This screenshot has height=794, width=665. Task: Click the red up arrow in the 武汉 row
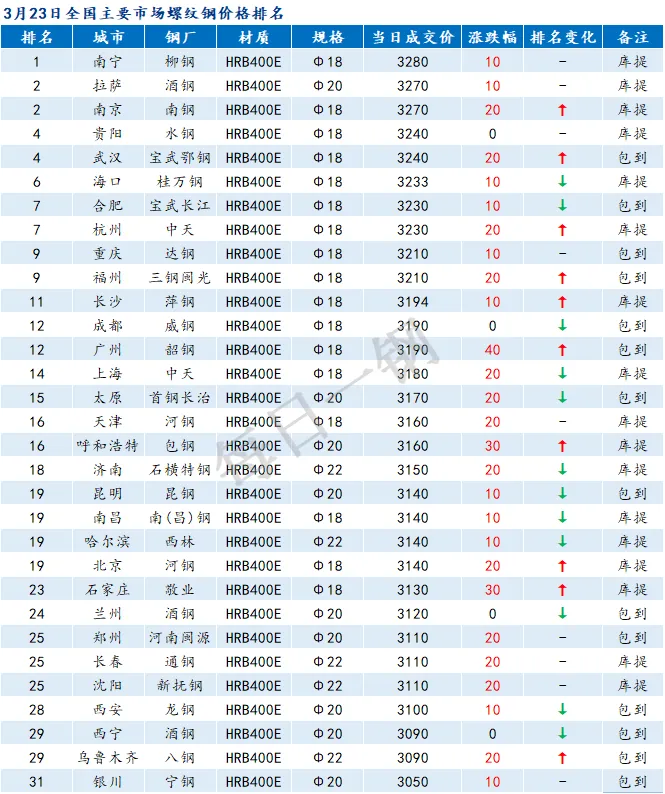click(x=562, y=158)
